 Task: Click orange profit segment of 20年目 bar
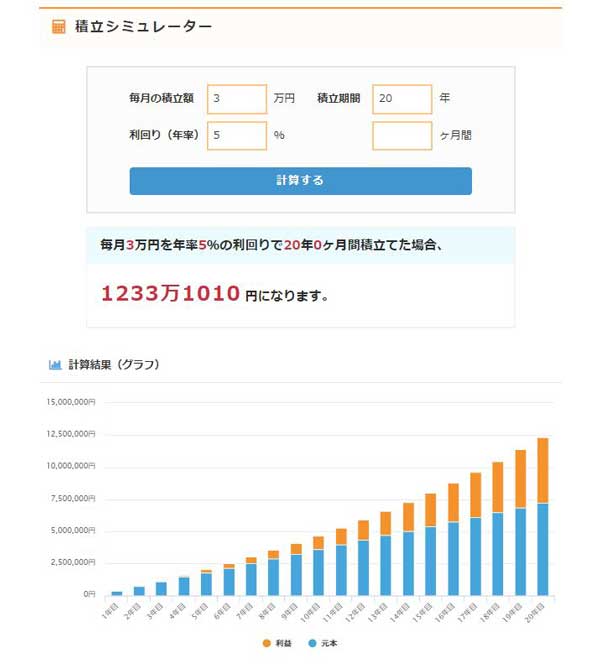[543, 470]
